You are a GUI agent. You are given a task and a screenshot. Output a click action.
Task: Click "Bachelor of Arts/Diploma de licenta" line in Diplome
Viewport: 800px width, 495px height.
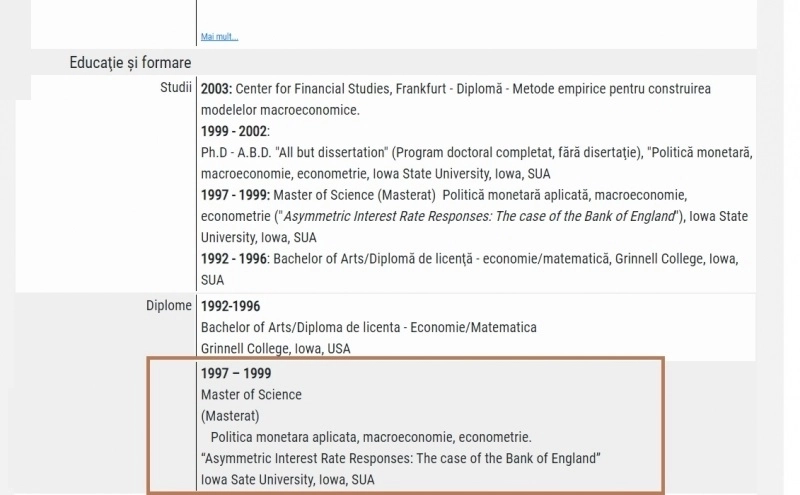pos(368,327)
